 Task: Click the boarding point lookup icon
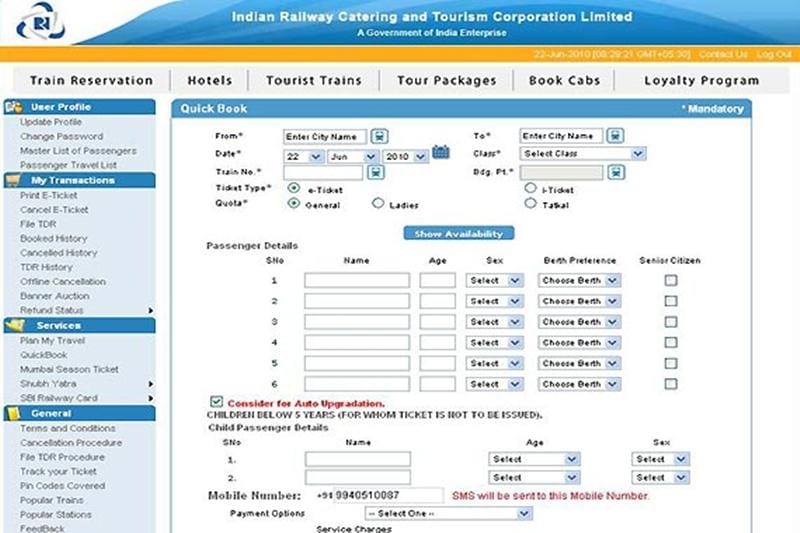pyautogui.click(x=616, y=172)
